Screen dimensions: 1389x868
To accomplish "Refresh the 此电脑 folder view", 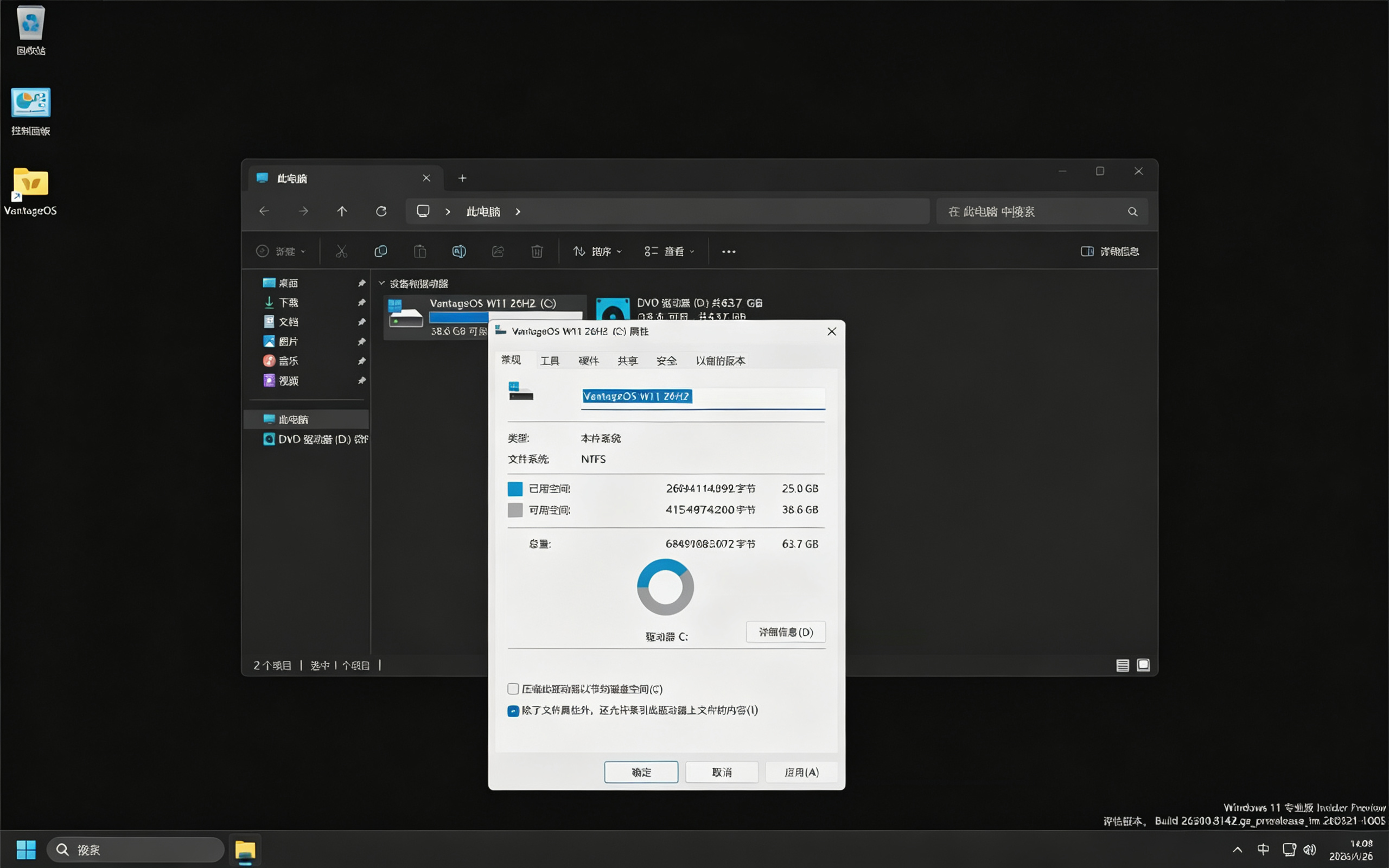I will 381,211.
